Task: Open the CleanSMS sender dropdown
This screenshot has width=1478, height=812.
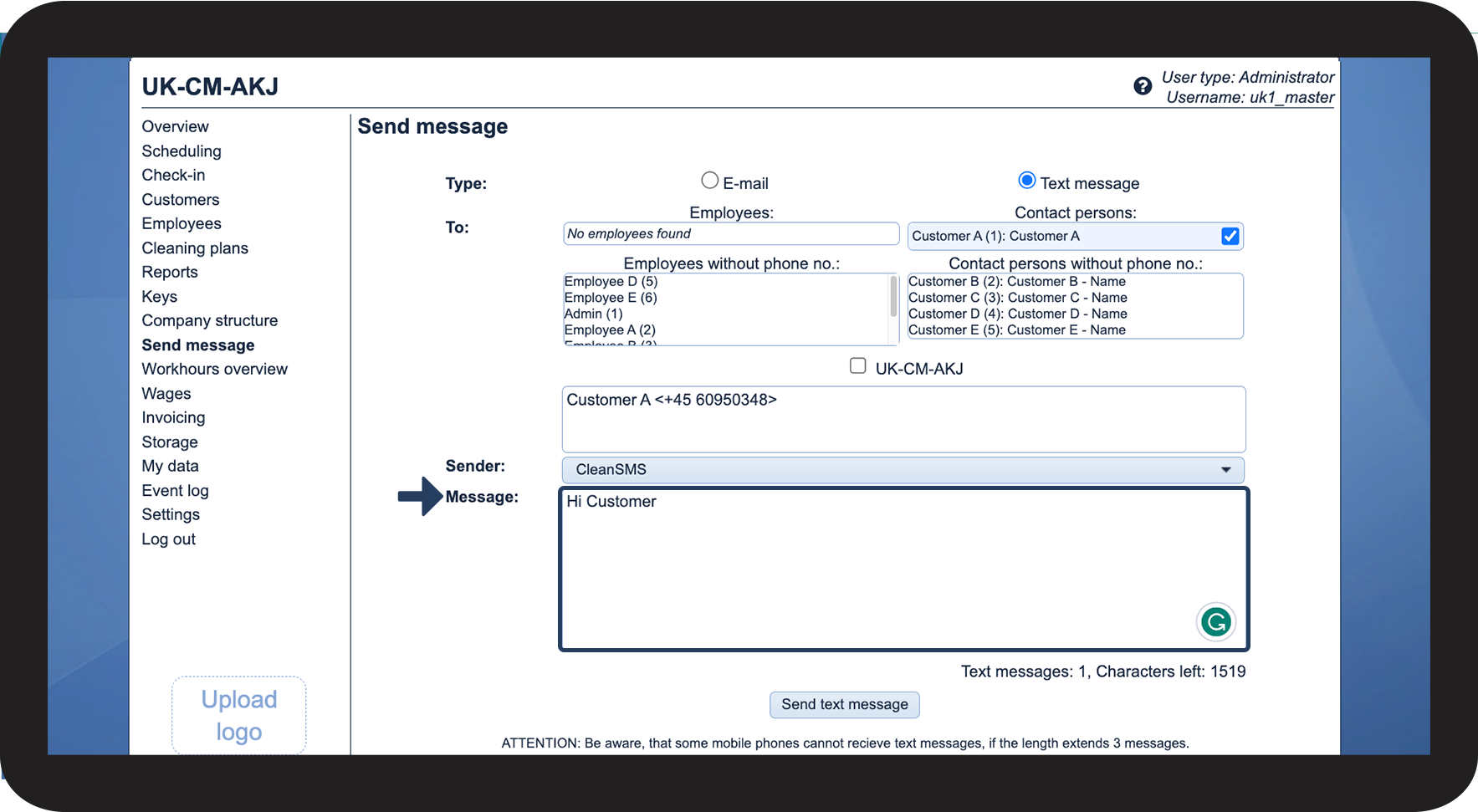Action: 903,470
